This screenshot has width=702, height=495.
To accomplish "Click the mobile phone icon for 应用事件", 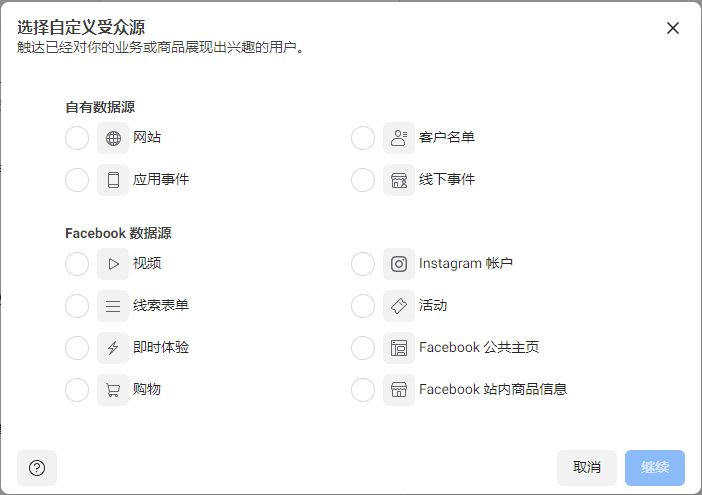I will (113, 180).
